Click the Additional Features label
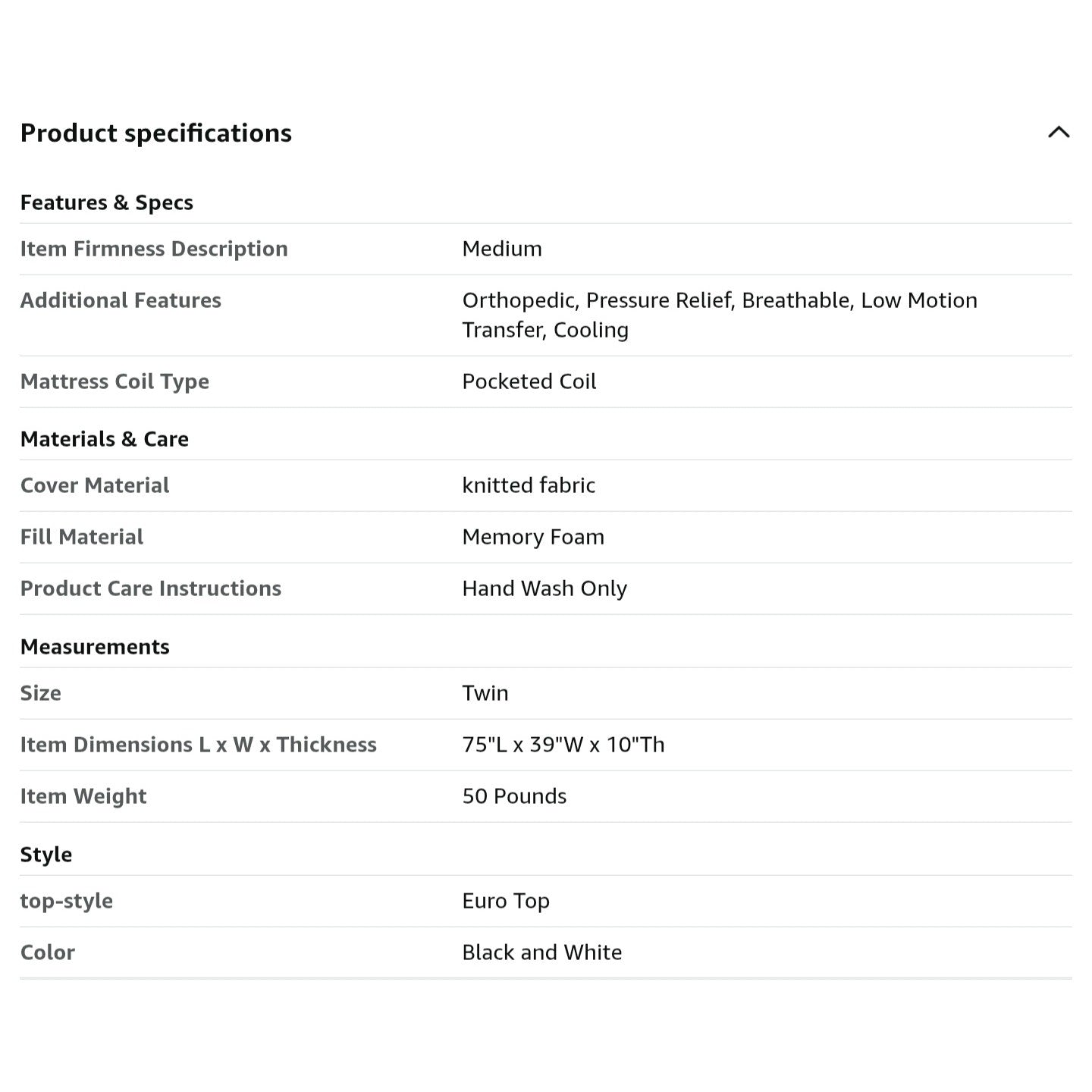The height and width of the screenshot is (1092, 1092). coord(121,300)
